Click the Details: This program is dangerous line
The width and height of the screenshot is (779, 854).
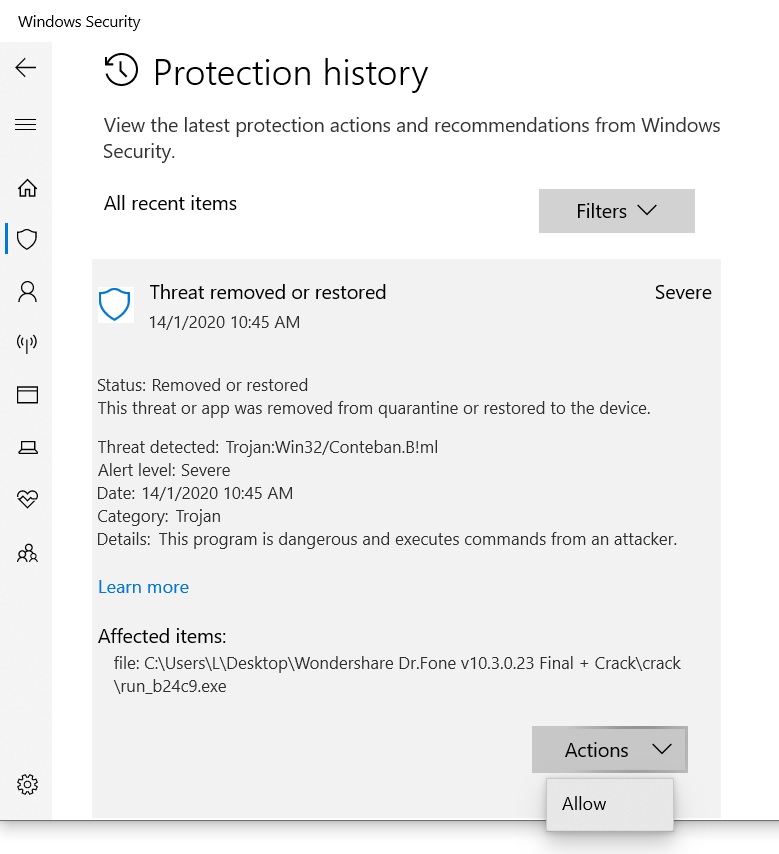pyautogui.click(x=387, y=539)
